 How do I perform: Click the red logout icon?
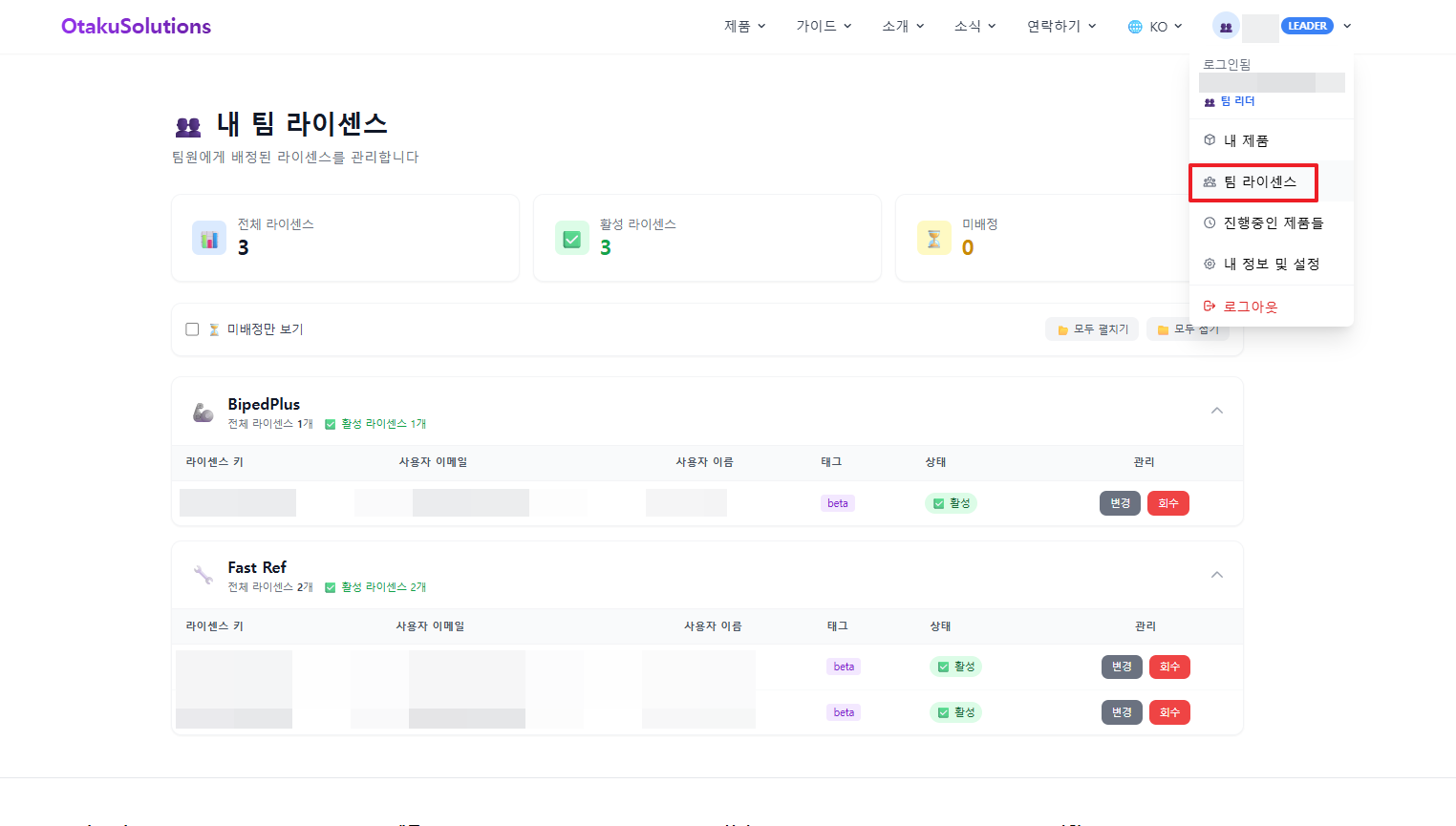click(x=1210, y=307)
